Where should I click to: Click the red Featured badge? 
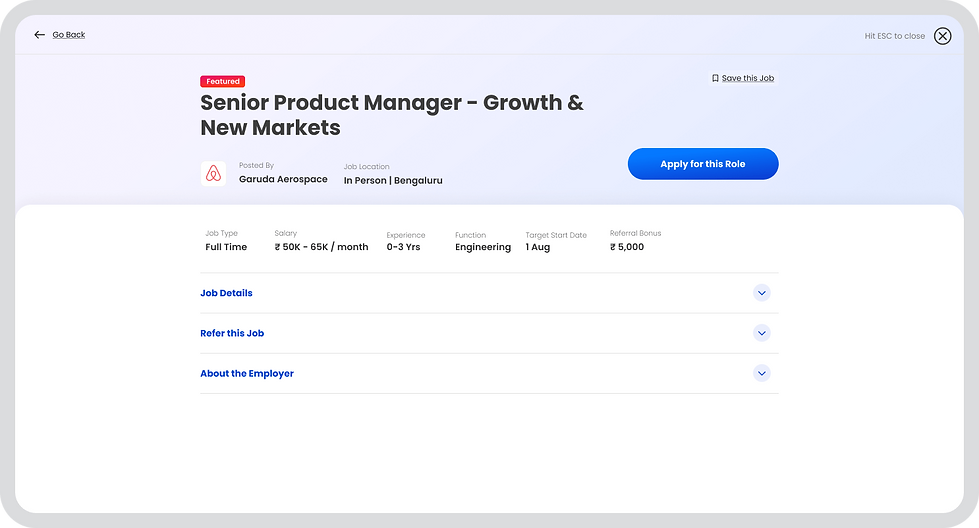coord(223,81)
